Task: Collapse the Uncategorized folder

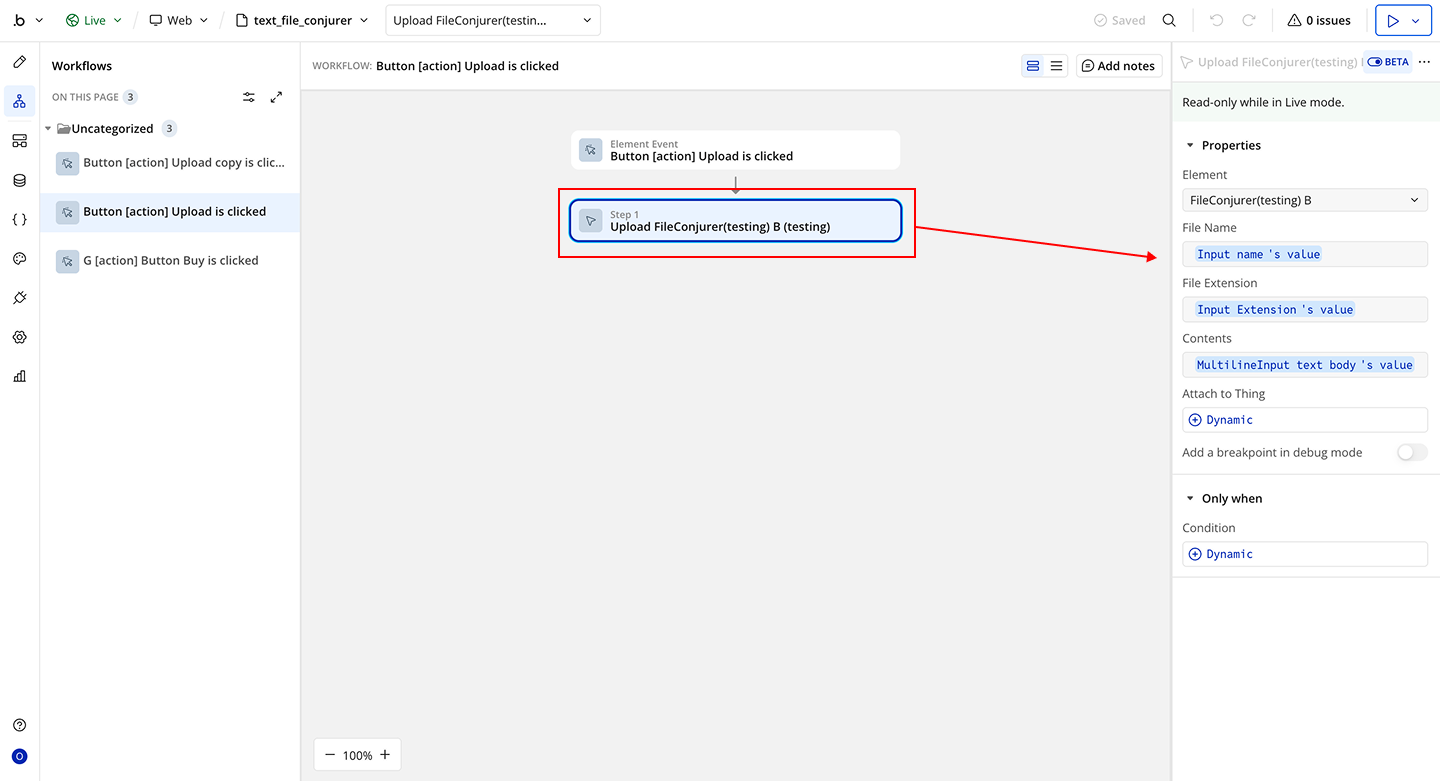Action: pos(48,129)
